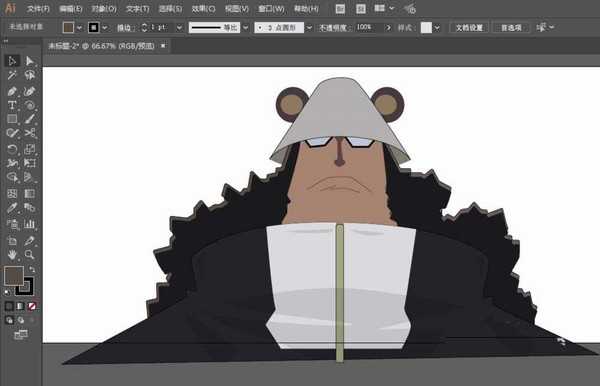600x386 pixels.
Task: Set paint mode to None
Action: coord(32,306)
